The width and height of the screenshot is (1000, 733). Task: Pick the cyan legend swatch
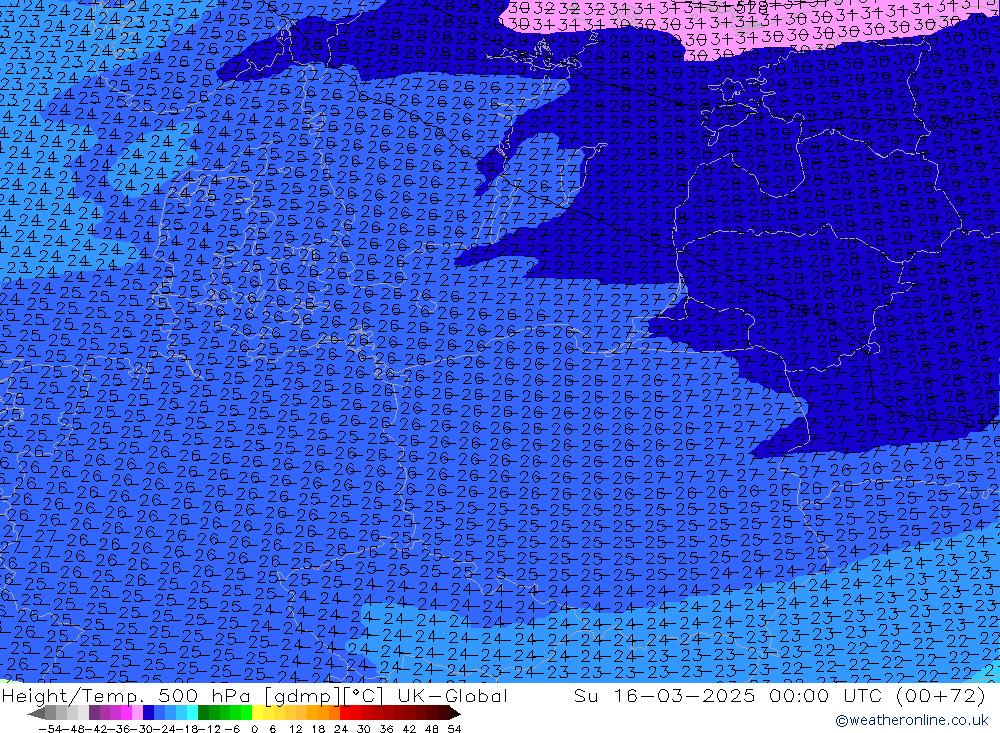point(192,713)
